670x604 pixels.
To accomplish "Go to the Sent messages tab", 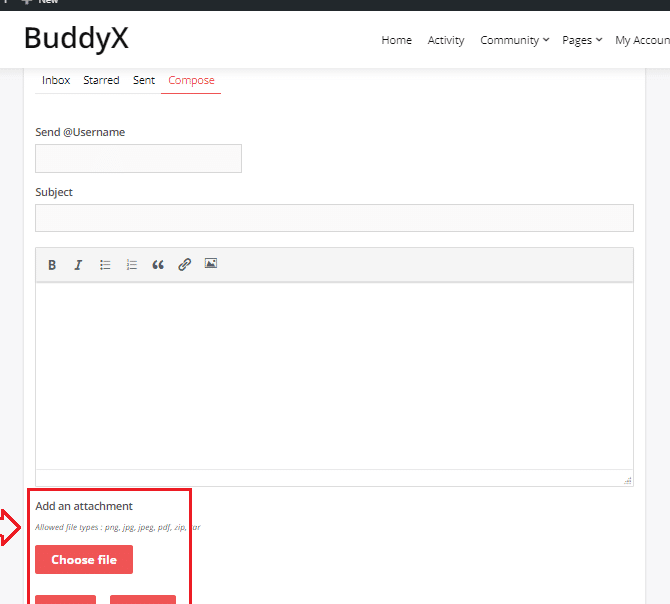I will pyautogui.click(x=144, y=80).
